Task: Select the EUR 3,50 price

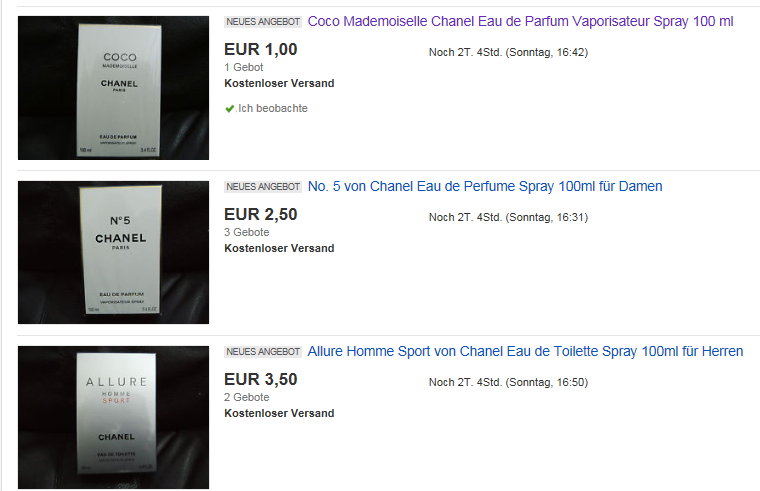Action: click(x=261, y=379)
